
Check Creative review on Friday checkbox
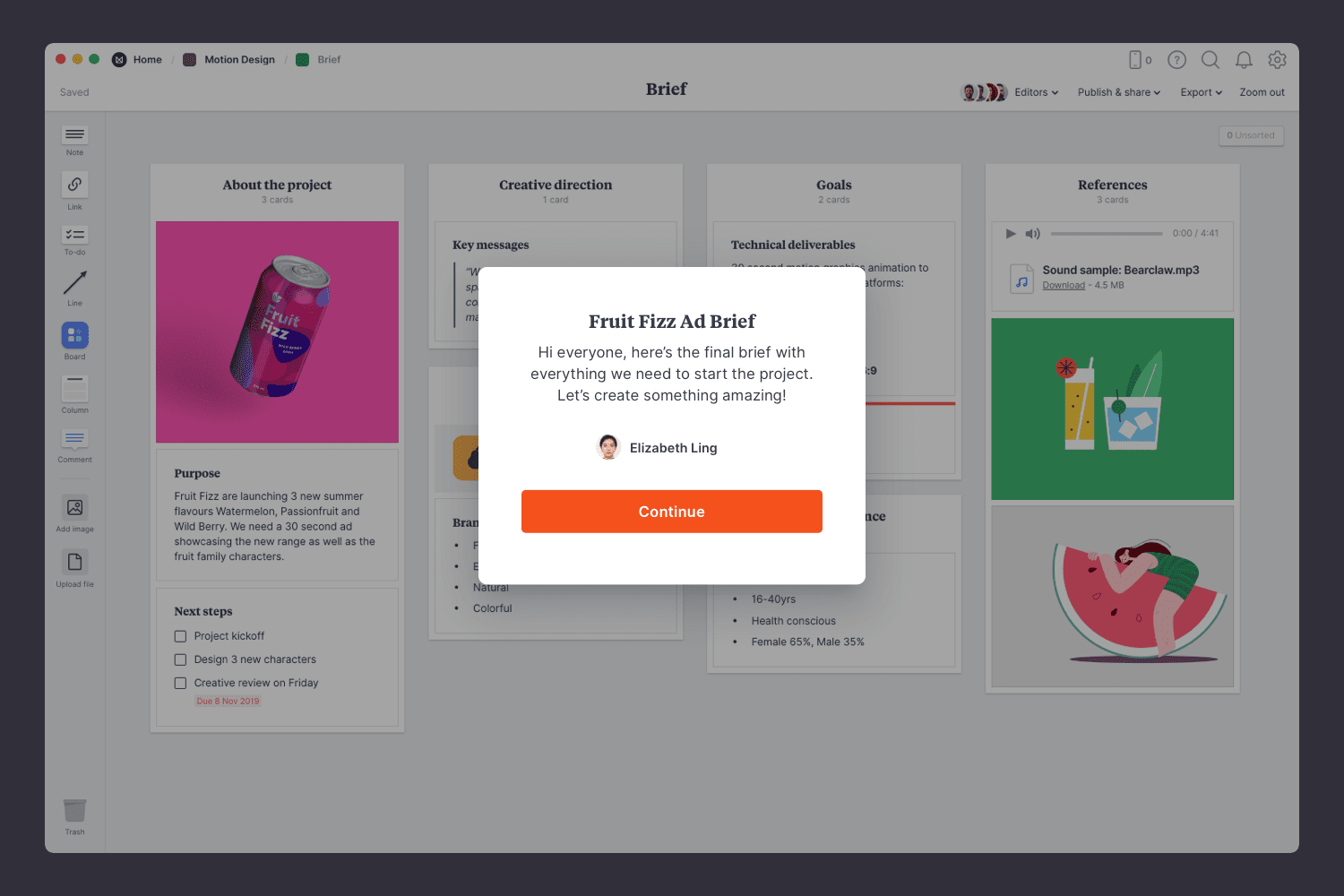(180, 683)
